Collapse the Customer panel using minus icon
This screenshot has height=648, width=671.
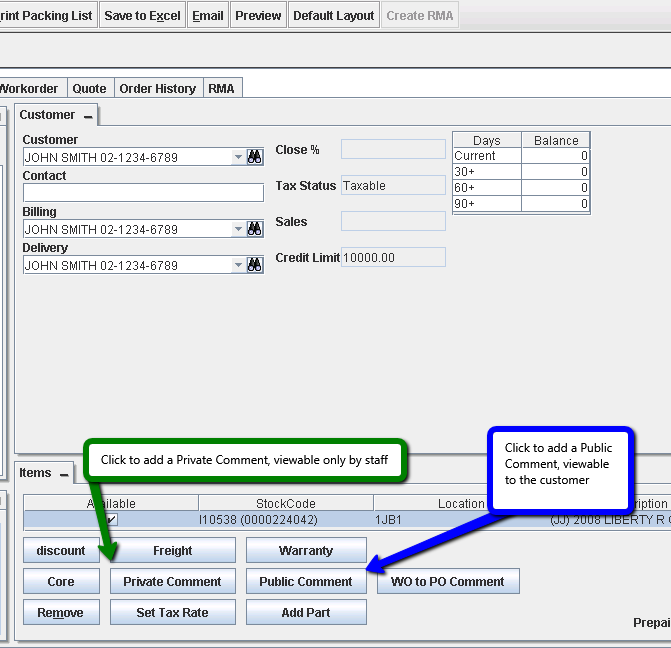coord(88,116)
